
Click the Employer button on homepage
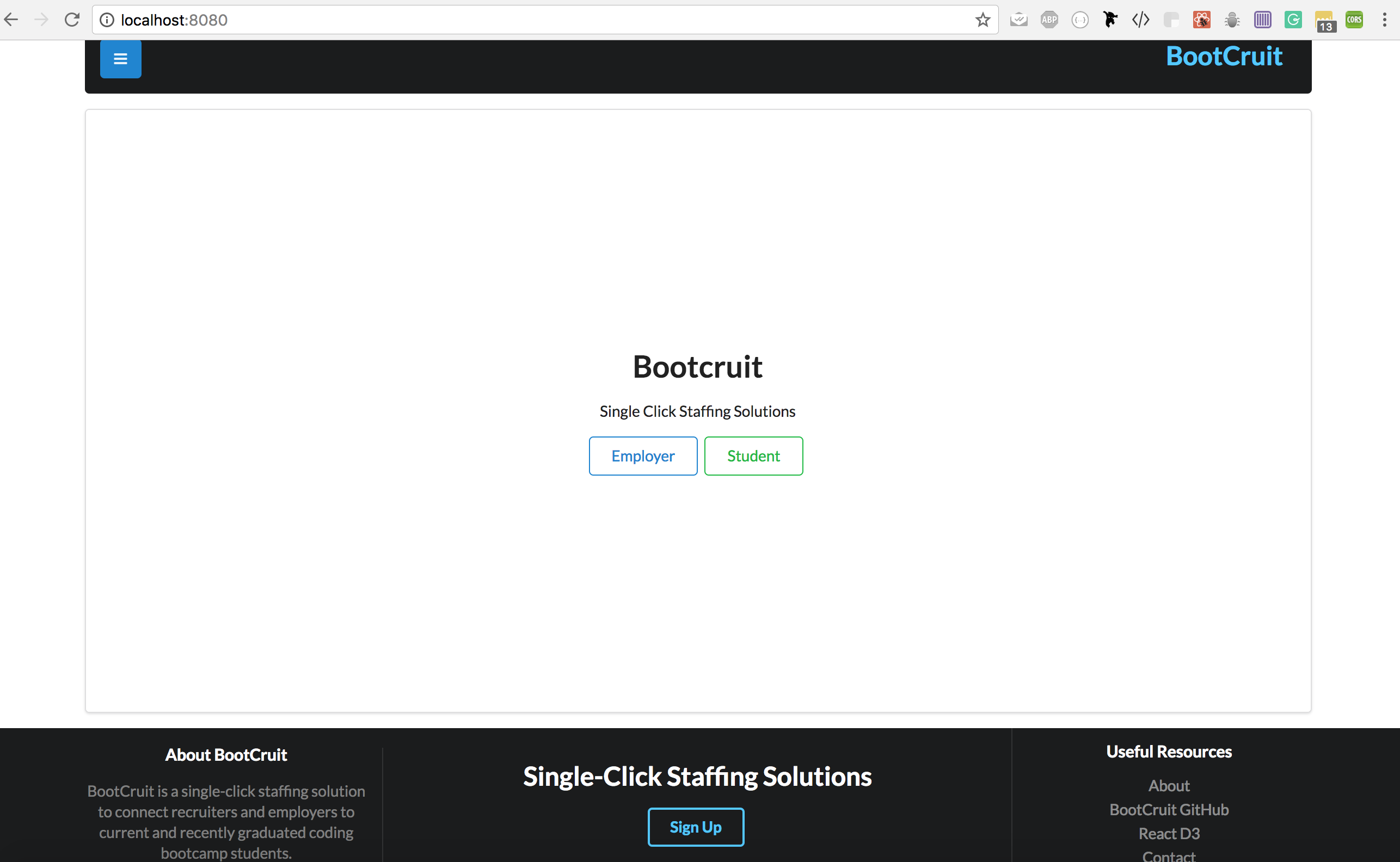(643, 456)
